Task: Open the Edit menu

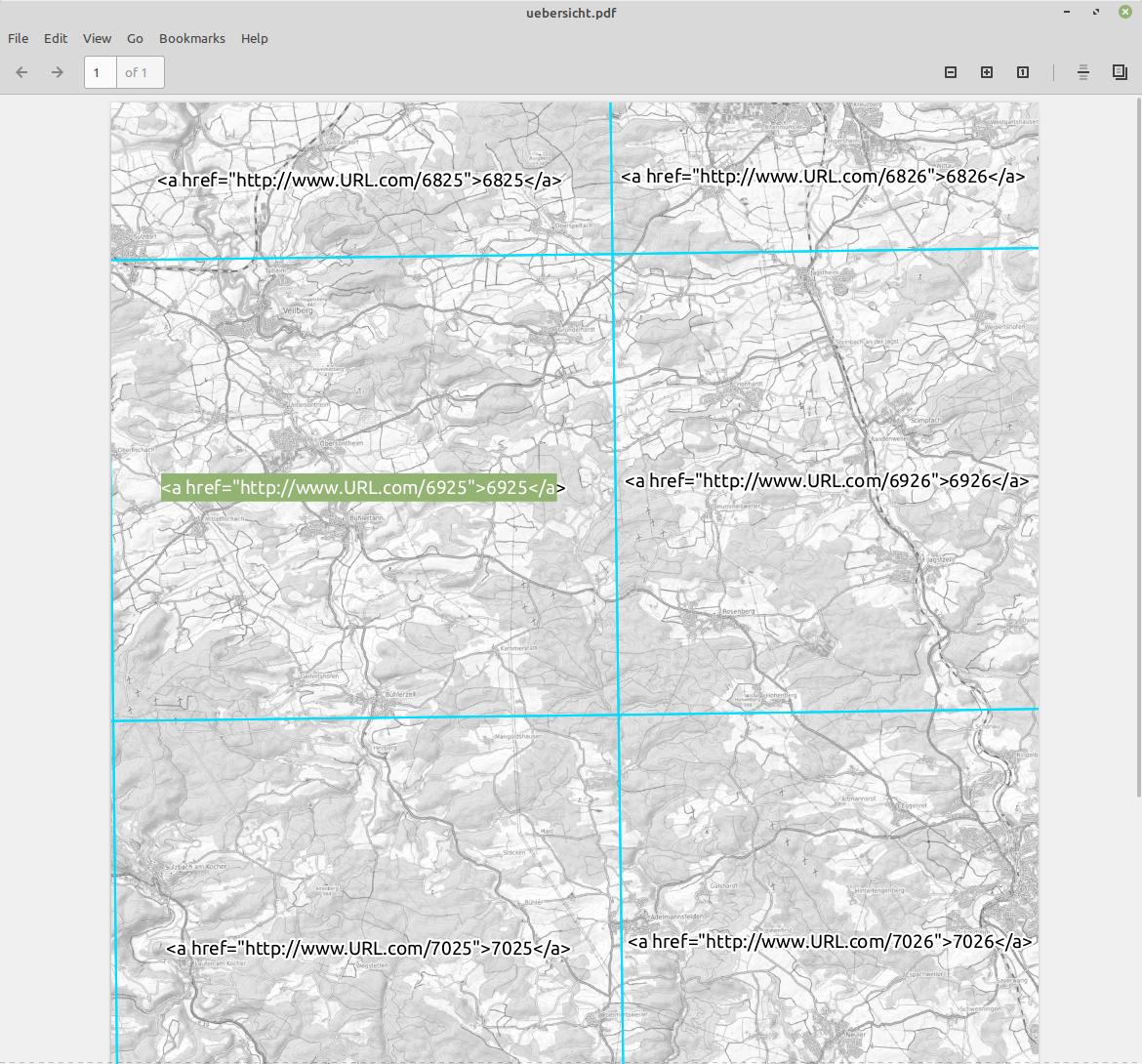Action: [x=55, y=38]
